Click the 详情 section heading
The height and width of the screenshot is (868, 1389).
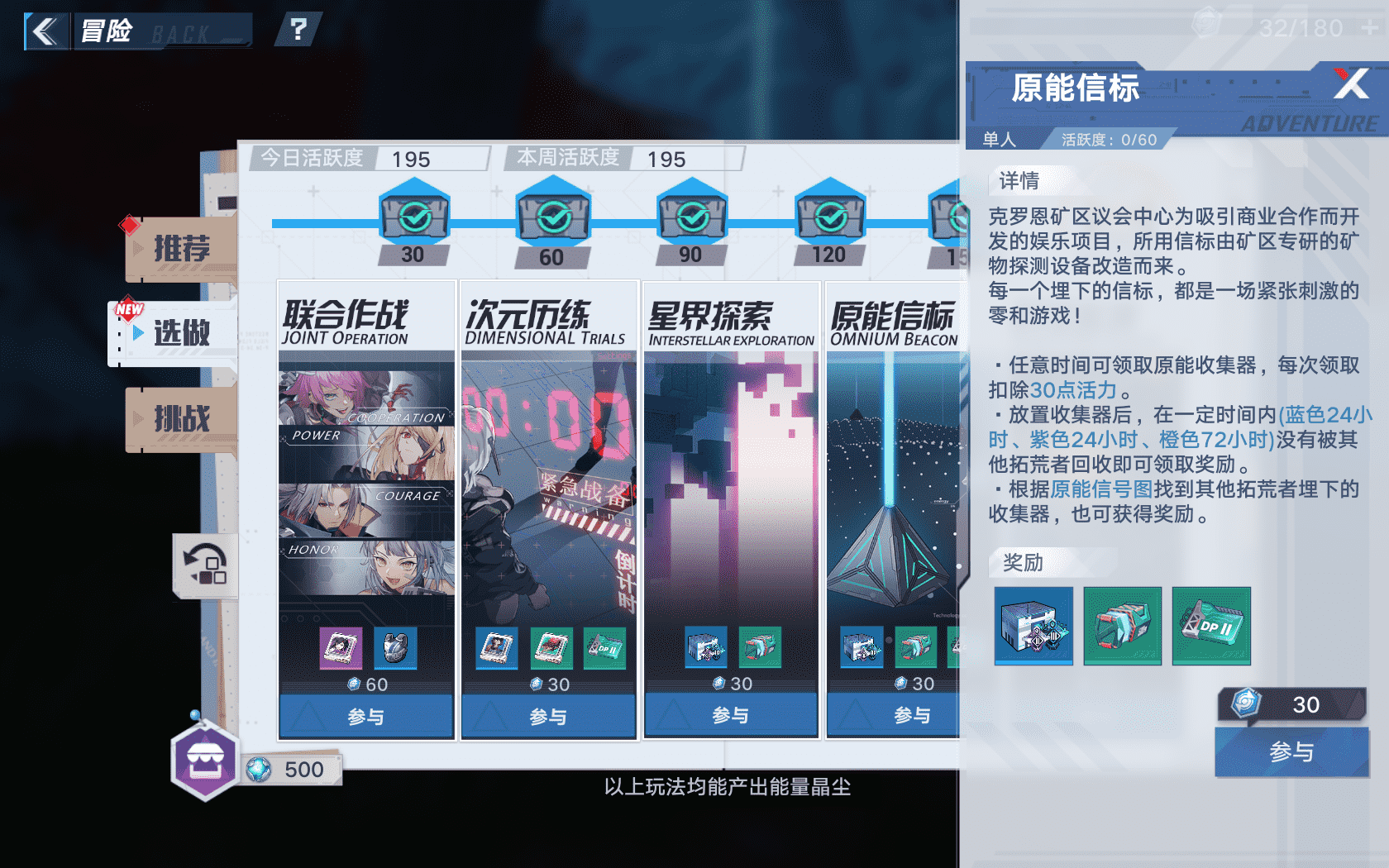tap(1019, 181)
